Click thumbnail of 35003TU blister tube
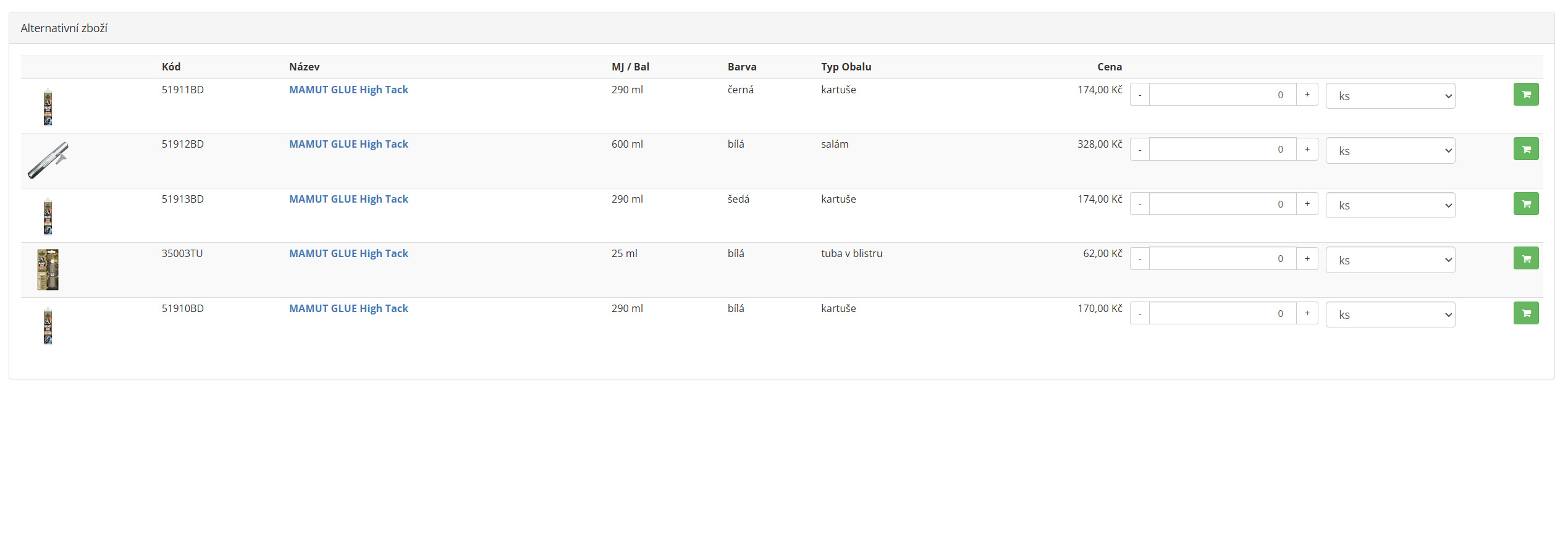Viewport: 1568px width, 540px height. coord(48,269)
